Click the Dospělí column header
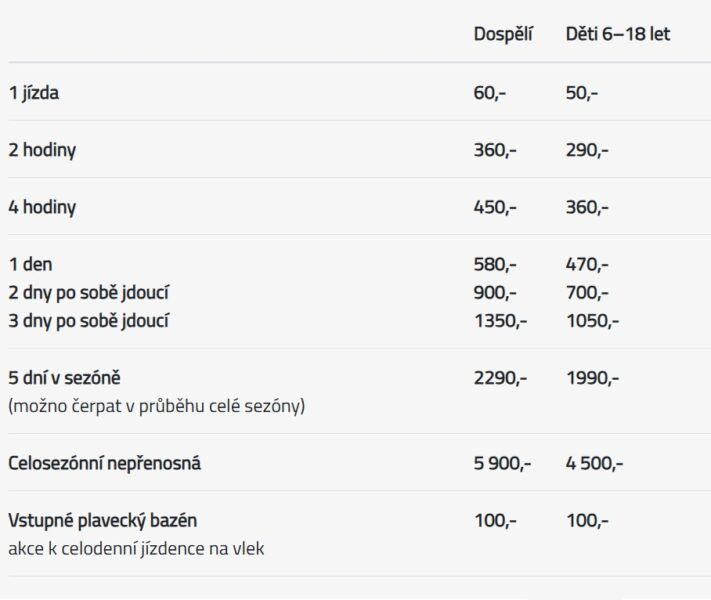Image resolution: width=711 pixels, height=600 pixels. point(503,34)
